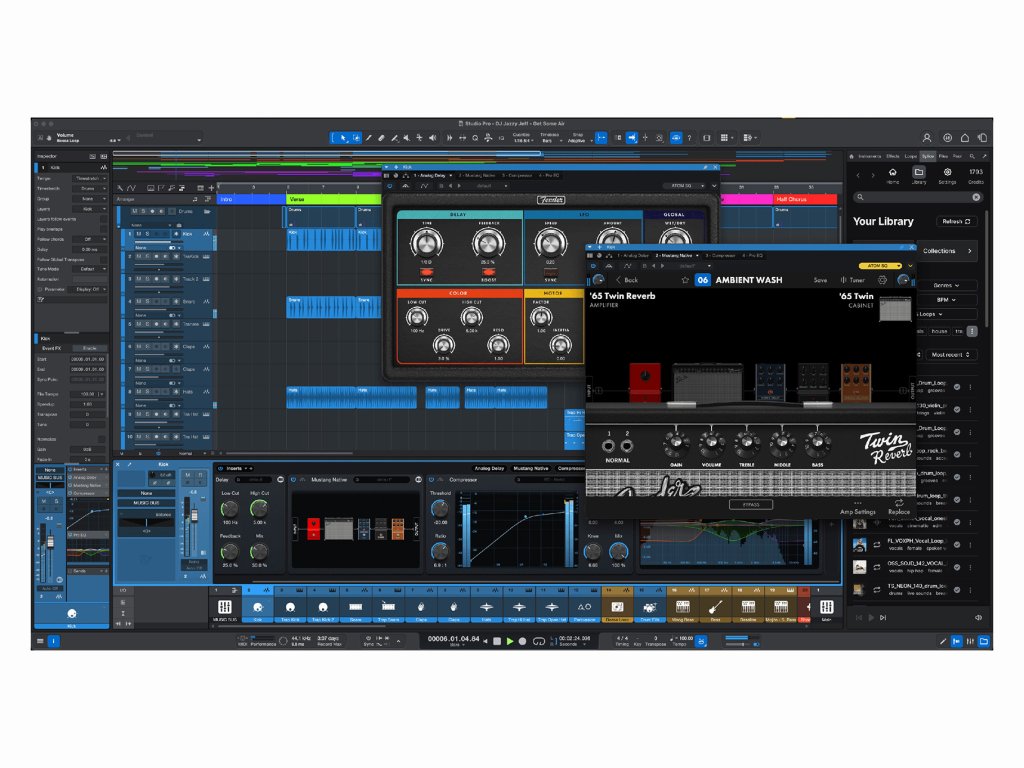This screenshot has width=1024, height=768.
Task: Switch browser to Files tab
Action: [943, 156]
